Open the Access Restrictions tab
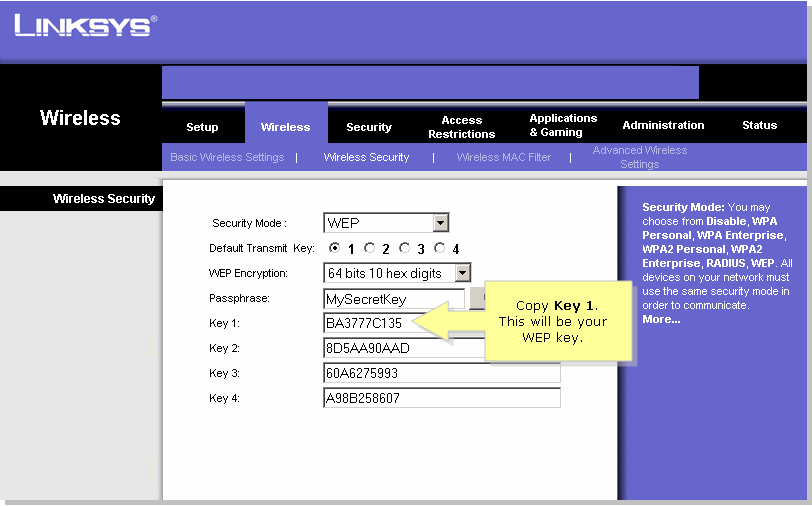The width and height of the screenshot is (812, 506). (x=461, y=127)
